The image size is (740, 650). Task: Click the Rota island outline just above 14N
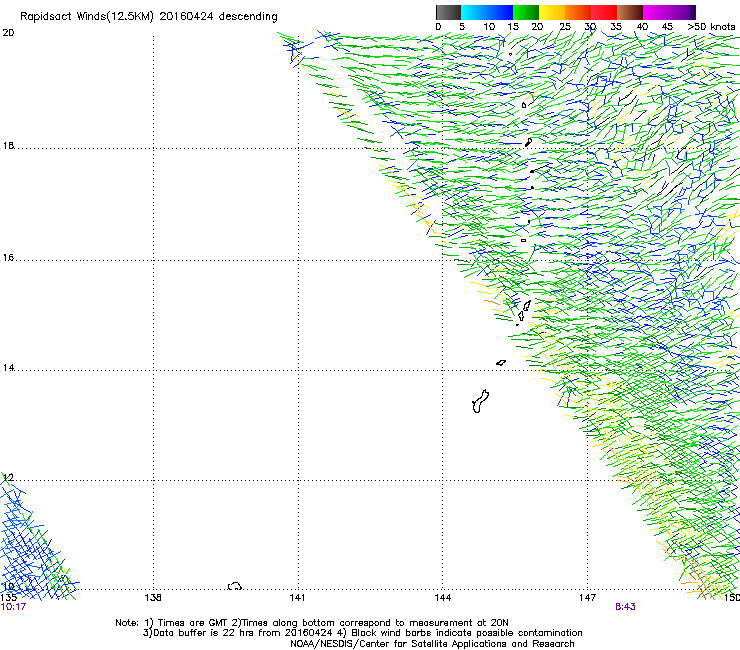pos(501,363)
